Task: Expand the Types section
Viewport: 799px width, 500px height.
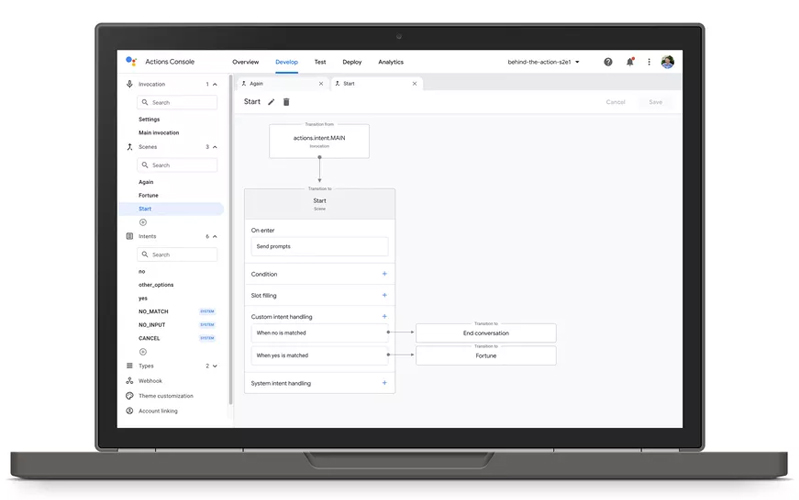Action: pos(215,366)
